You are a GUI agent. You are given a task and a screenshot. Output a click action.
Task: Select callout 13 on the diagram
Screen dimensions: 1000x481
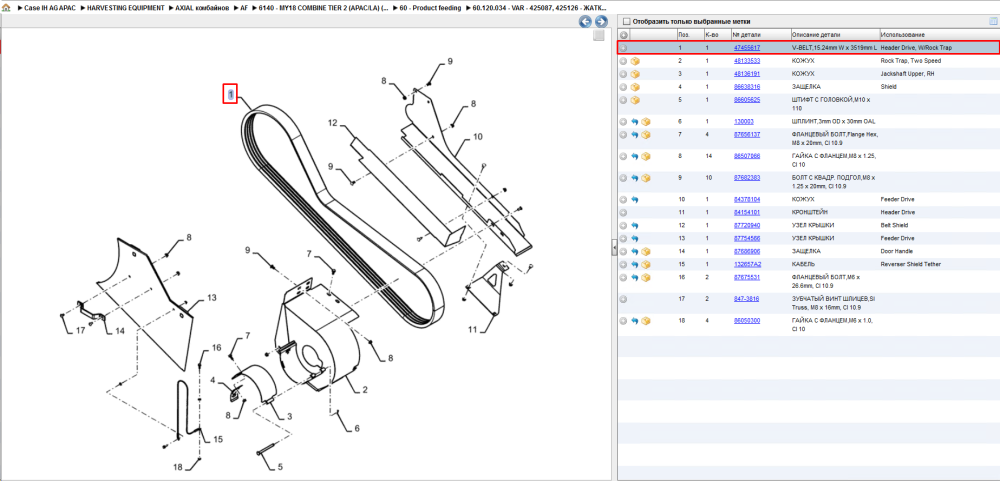(212, 298)
